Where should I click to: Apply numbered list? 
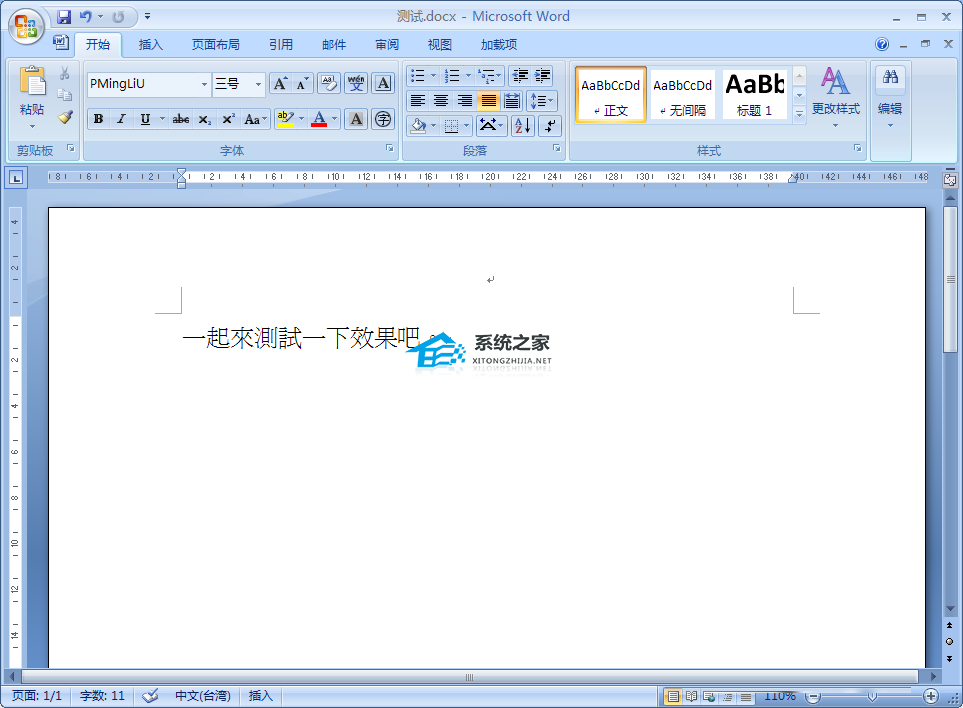point(452,76)
